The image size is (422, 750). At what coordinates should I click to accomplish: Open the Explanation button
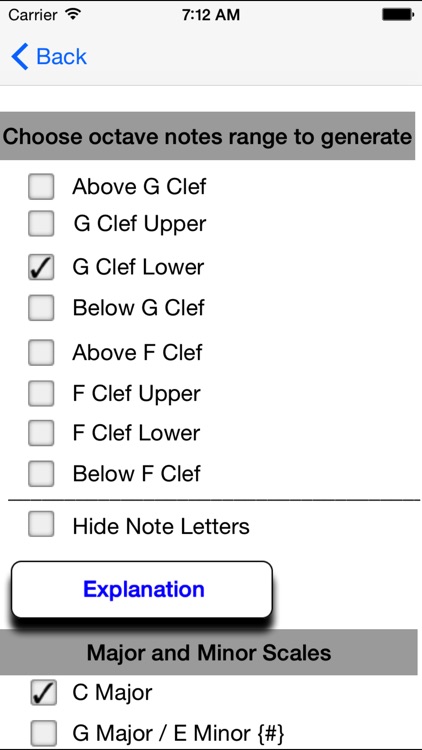point(142,589)
